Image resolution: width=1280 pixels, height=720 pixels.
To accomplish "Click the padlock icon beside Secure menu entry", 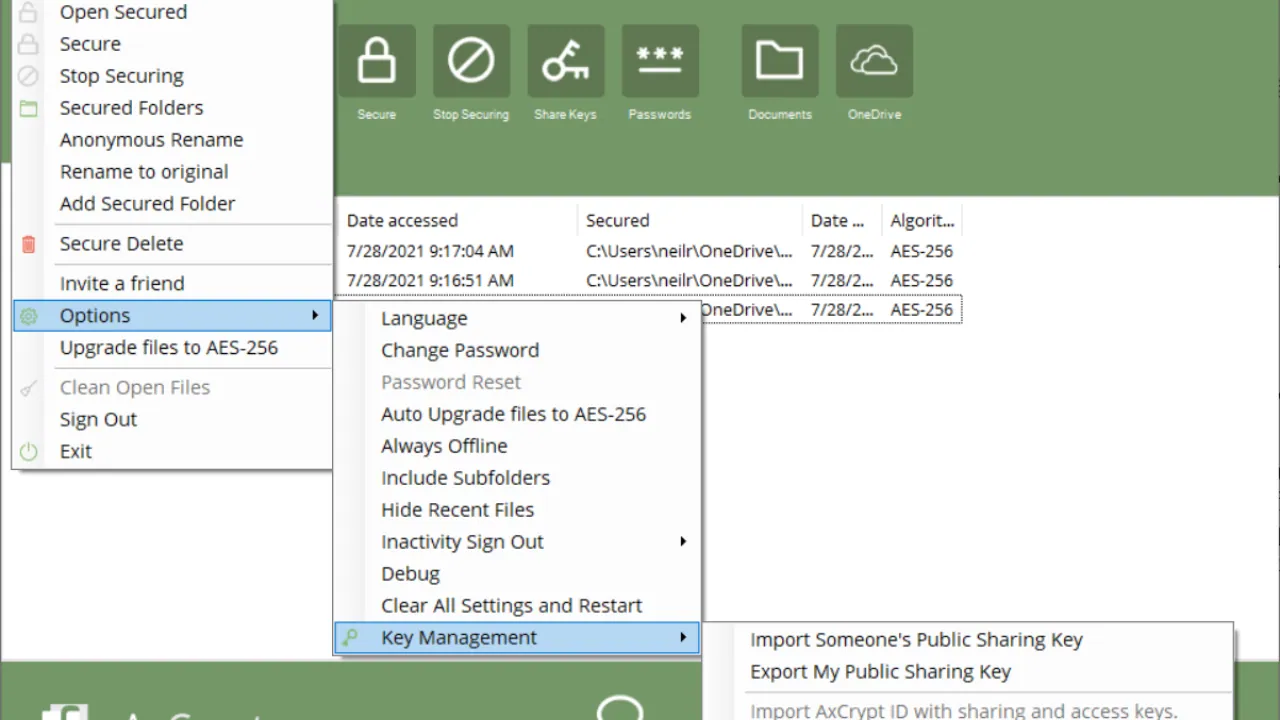I will point(28,44).
